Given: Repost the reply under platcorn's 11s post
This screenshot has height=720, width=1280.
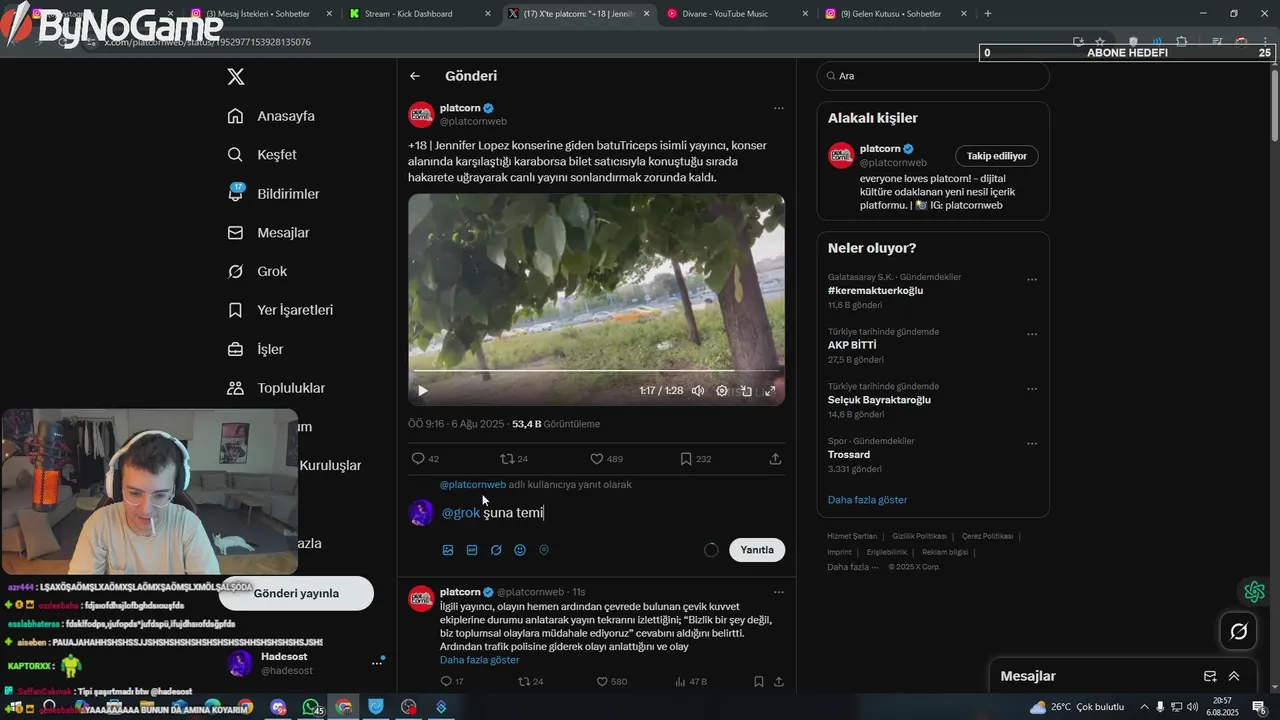Looking at the screenshot, I should coord(530,682).
